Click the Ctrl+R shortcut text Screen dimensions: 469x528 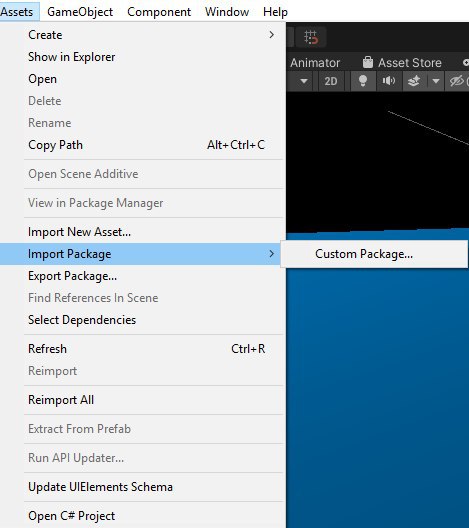pyautogui.click(x=248, y=349)
